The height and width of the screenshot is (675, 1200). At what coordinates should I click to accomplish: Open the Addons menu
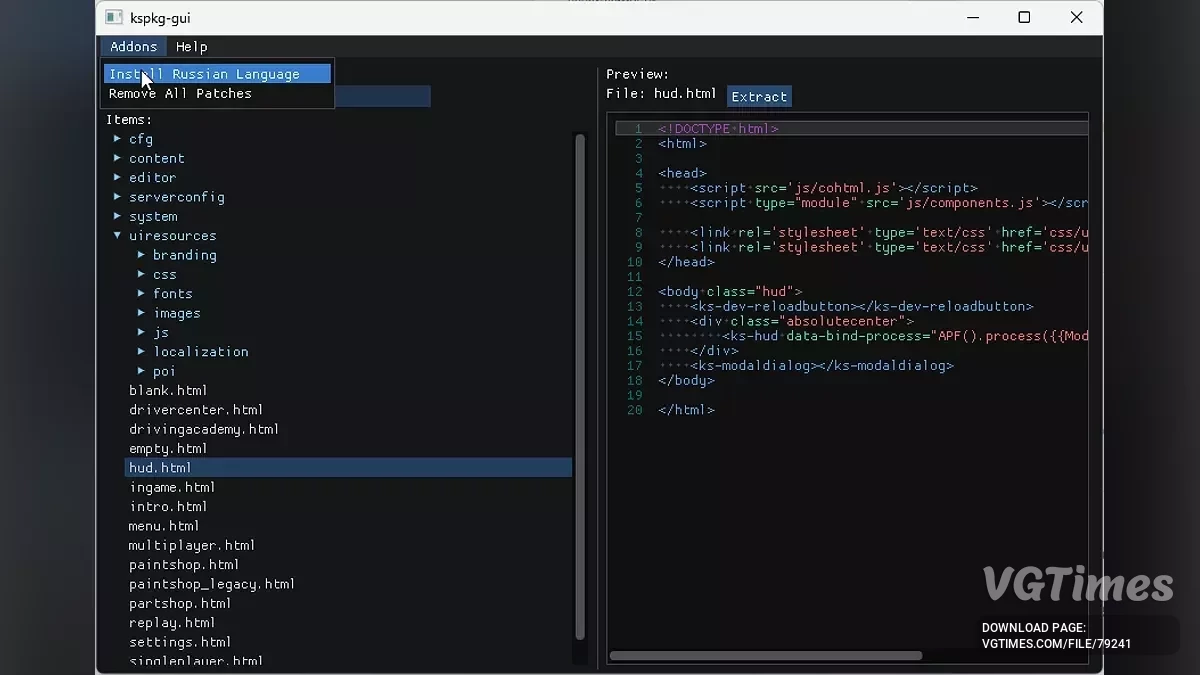pyautogui.click(x=133, y=47)
